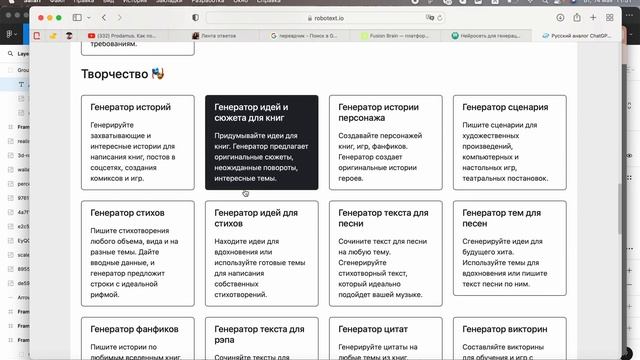Open the yellow pinned tab

53,36
